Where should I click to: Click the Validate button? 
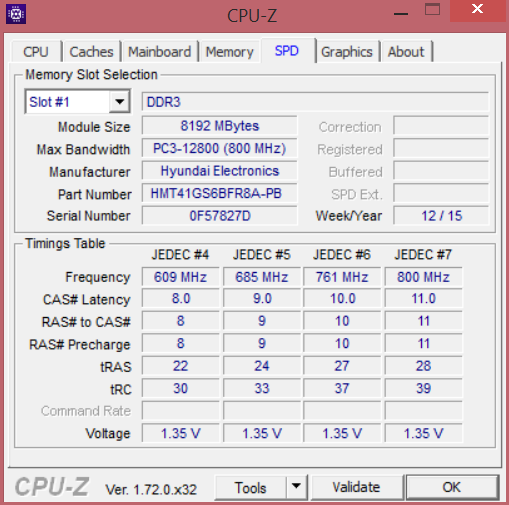[356, 487]
